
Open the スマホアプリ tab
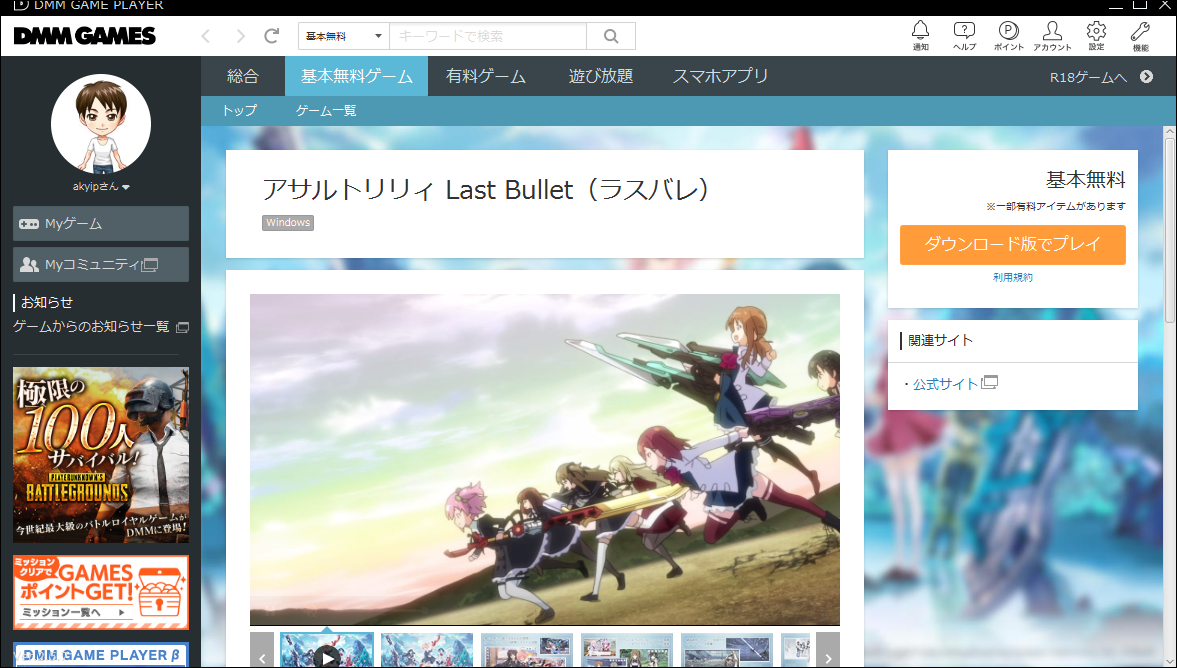click(721, 76)
